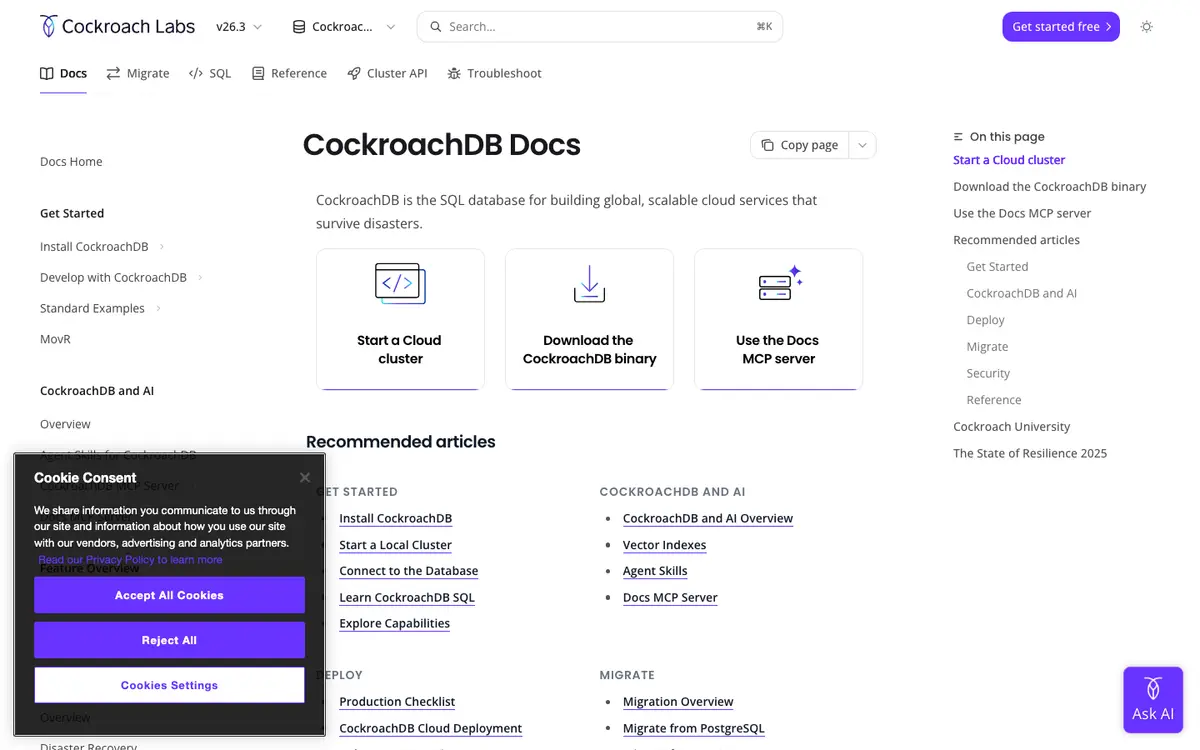This screenshot has height=750, width=1200.
Task: Jump to Download the CockroachDB binary outline entry
Action: (1050, 187)
